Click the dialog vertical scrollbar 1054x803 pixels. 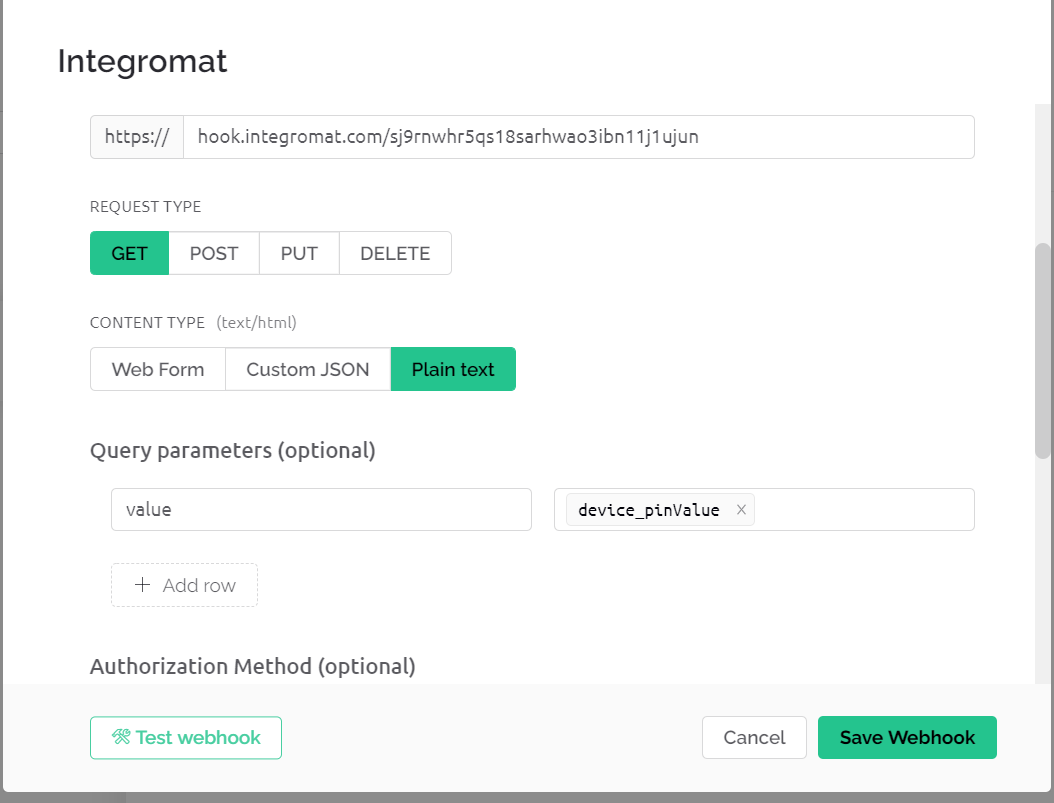click(x=1043, y=351)
